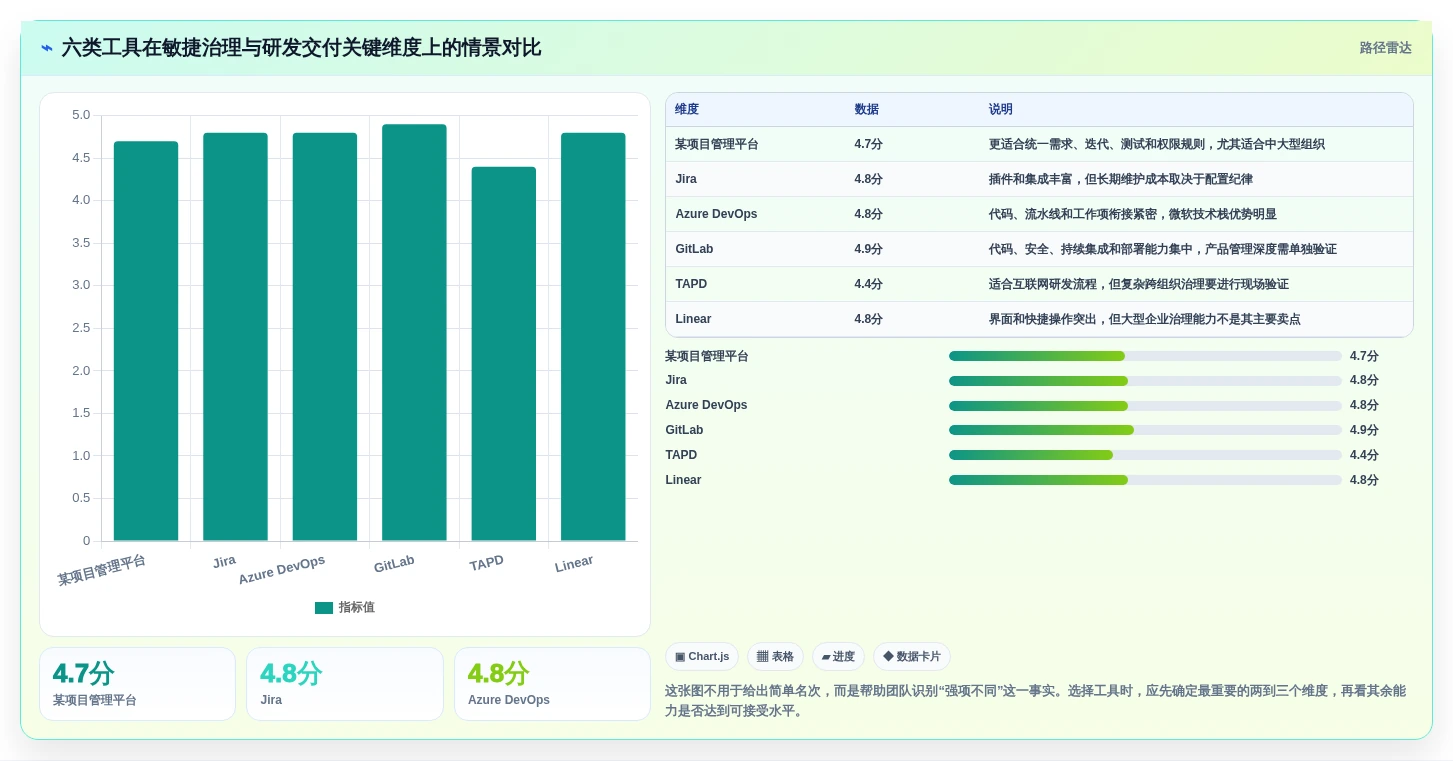Select the 表格 tag chip
1453x761 pixels.
pyautogui.click(x=775, y=657)
